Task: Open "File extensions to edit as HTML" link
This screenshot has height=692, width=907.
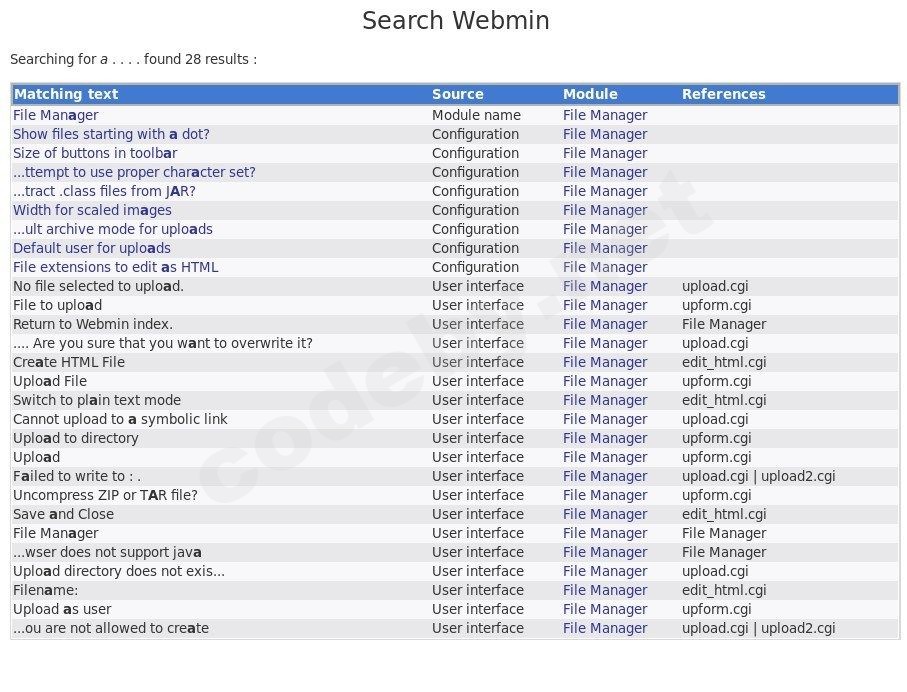Action: (115, 267)
